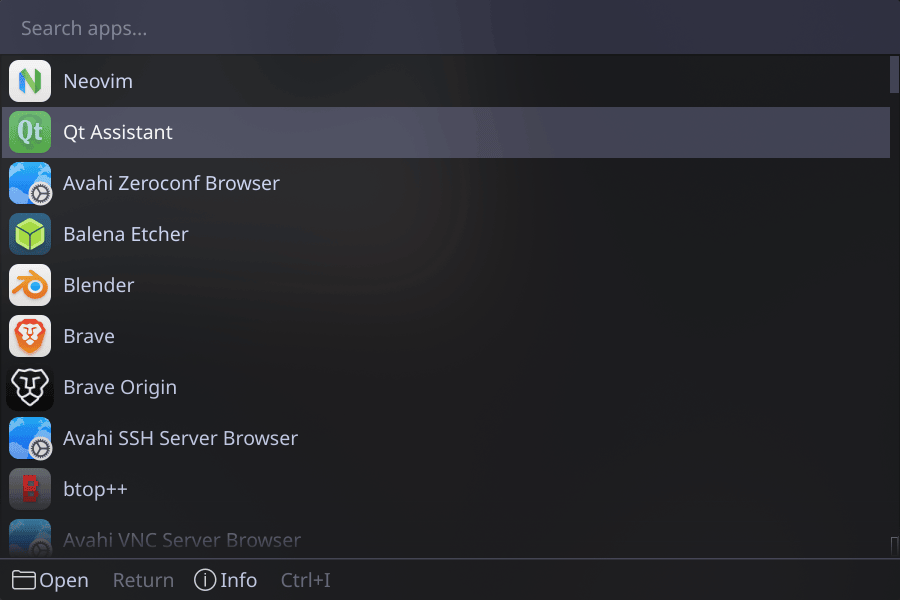Click the Avahi Zeroconf Browser icon

[x=30, y=183]
